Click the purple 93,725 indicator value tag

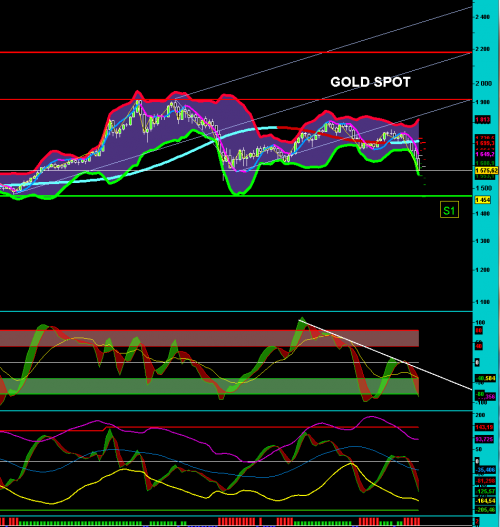pyautogui.click(x=484, y=439)
